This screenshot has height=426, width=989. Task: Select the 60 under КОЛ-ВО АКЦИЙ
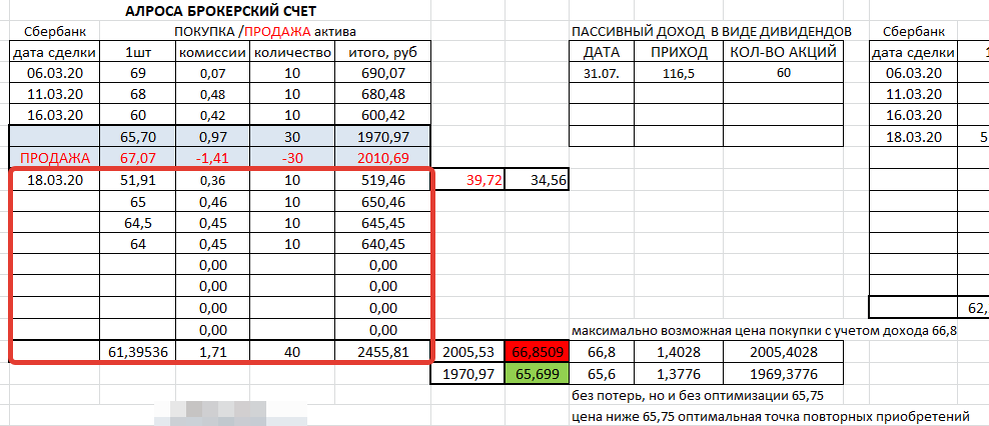(x=783, y=73)
